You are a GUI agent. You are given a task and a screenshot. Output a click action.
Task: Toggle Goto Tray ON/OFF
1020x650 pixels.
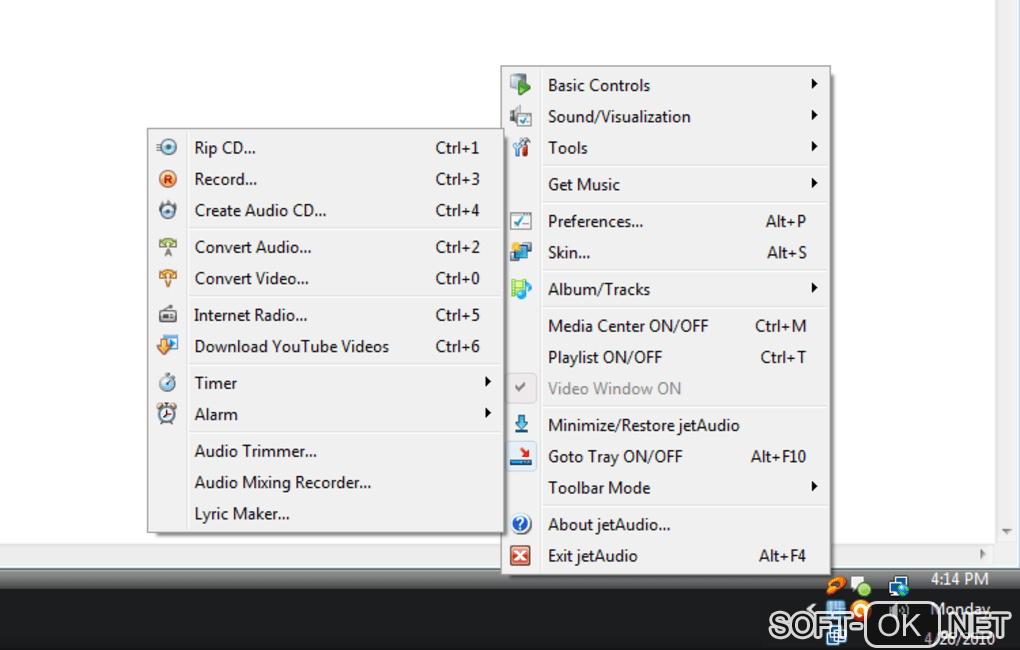665,456
